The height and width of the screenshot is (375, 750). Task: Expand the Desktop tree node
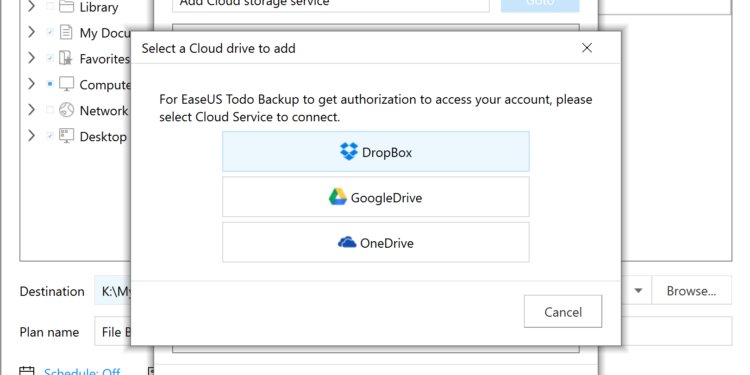[32, 136]
